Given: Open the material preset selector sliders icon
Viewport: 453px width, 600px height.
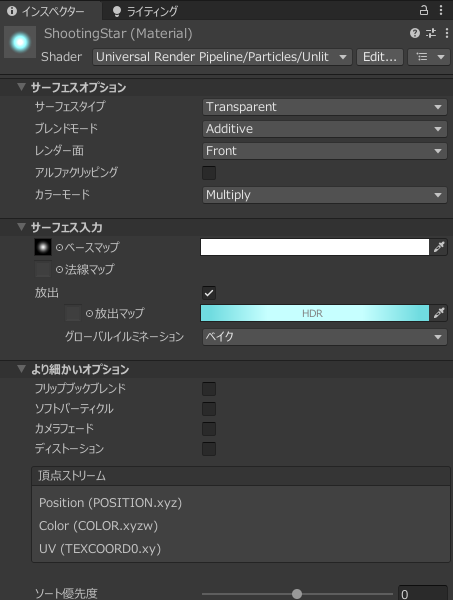Looking at the screenshot, I should coord(431,33).
